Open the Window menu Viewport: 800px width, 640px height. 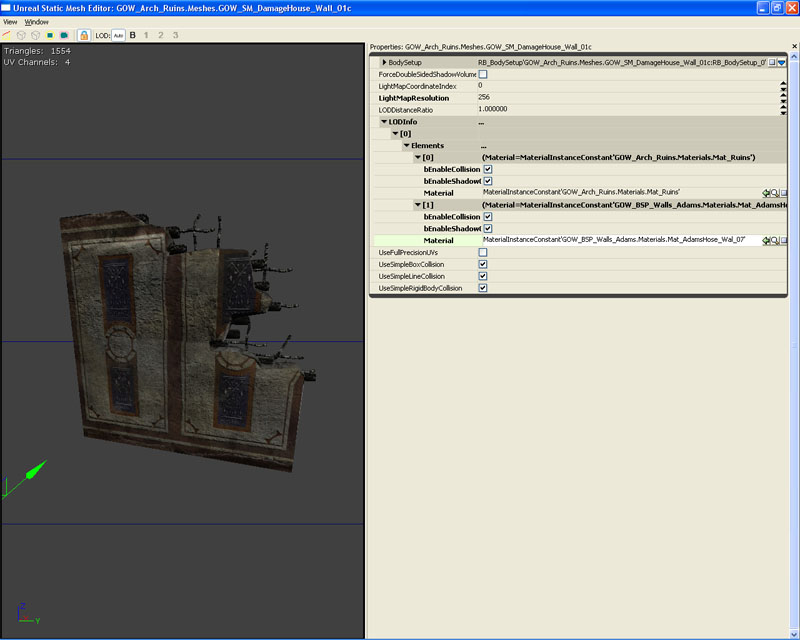[x=37, y=22]
